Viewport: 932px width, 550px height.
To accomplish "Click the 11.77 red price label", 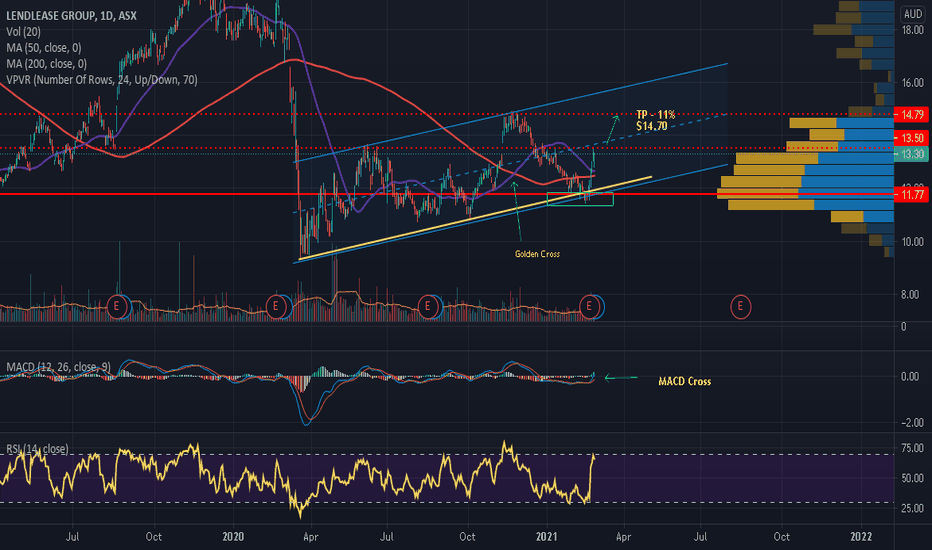I will (911, 194).
